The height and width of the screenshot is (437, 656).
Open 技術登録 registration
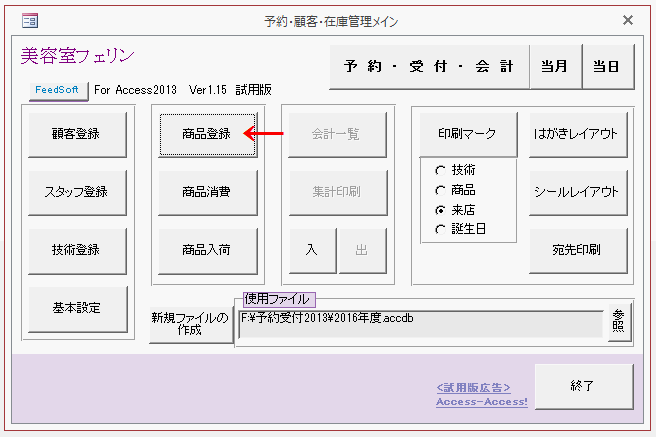77,250
